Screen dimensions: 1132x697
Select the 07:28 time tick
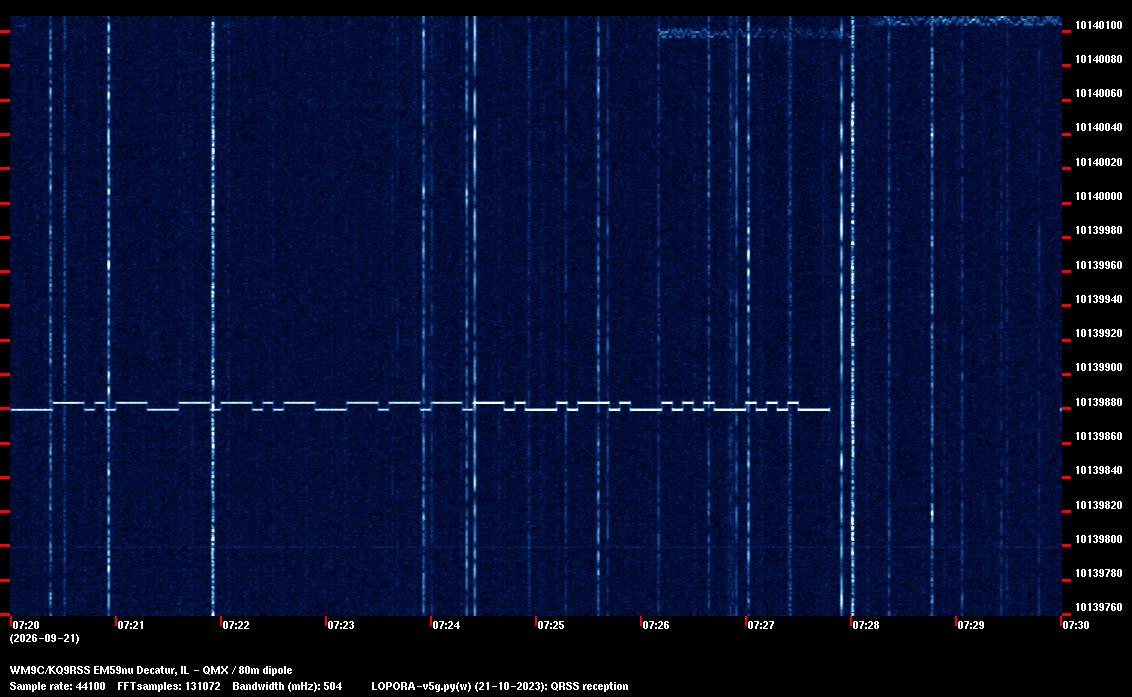pyautogui.click(x=866, y=625)
